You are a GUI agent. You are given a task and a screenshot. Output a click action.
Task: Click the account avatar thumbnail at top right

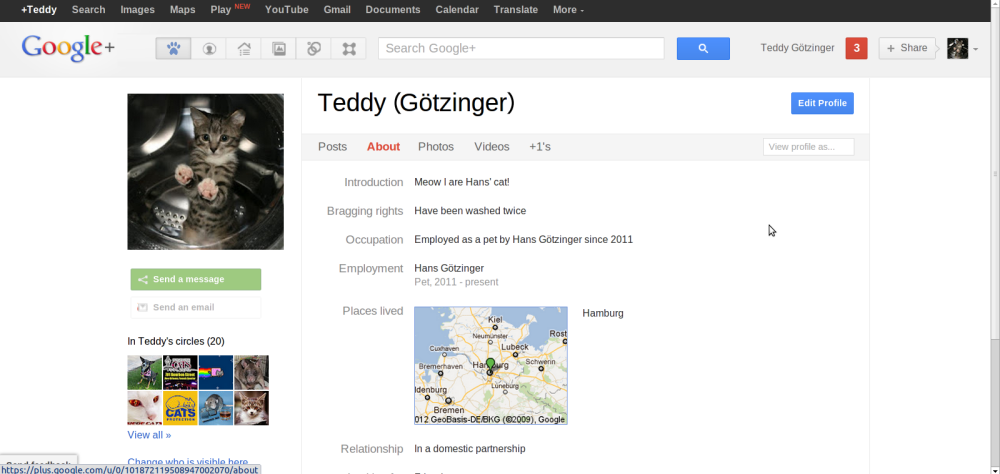click(957, 48)
